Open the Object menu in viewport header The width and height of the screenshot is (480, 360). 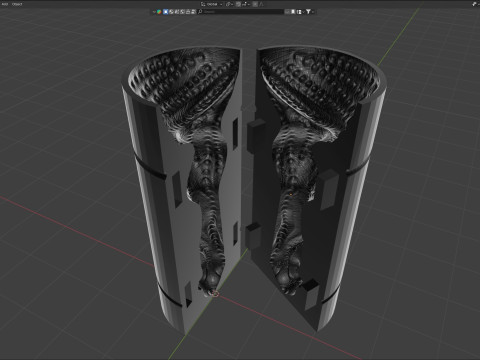pyautogui.click(x=17, y=4)
